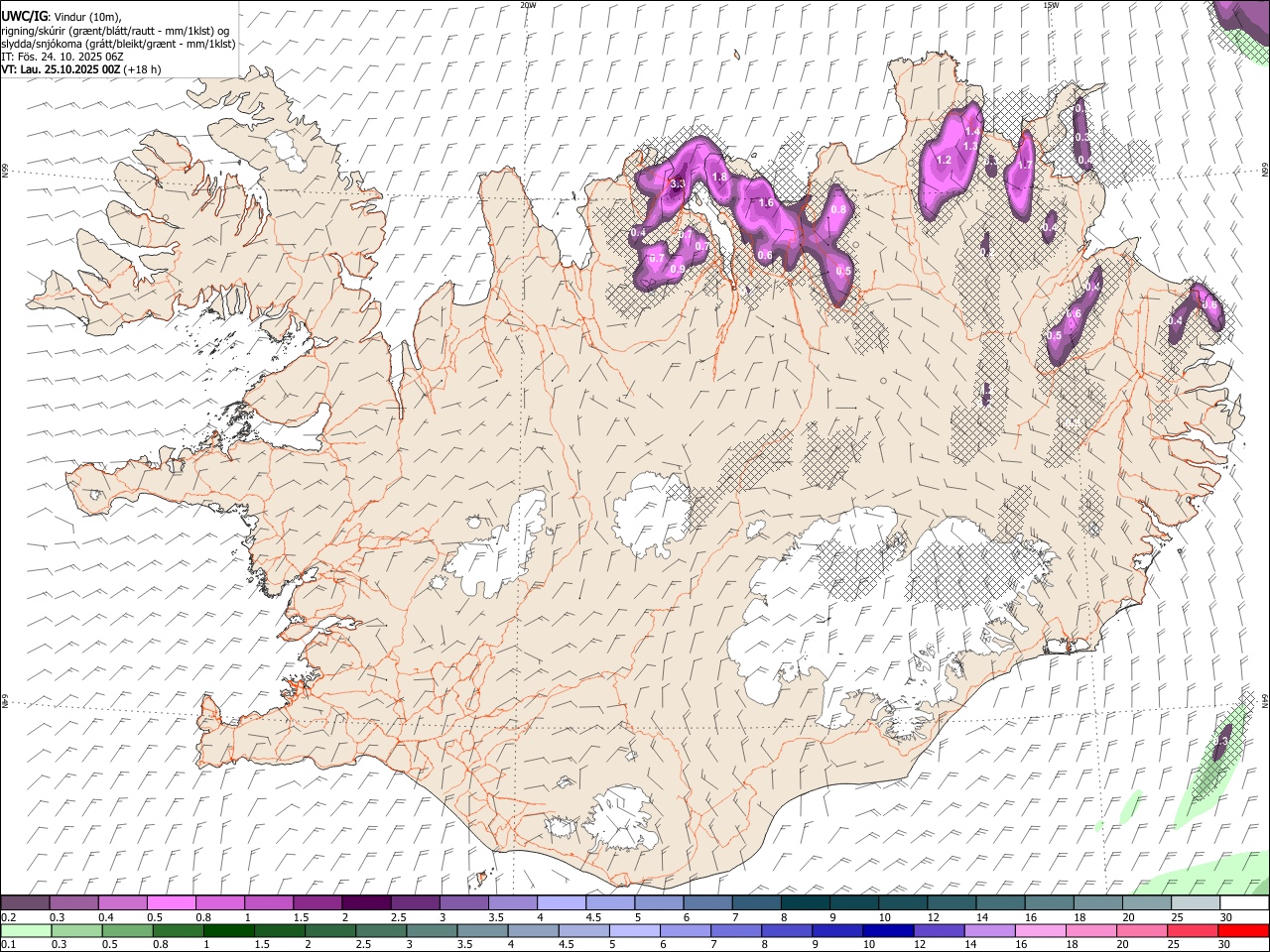Click the "(+18 h)" forecast offset

coord(143,69)
